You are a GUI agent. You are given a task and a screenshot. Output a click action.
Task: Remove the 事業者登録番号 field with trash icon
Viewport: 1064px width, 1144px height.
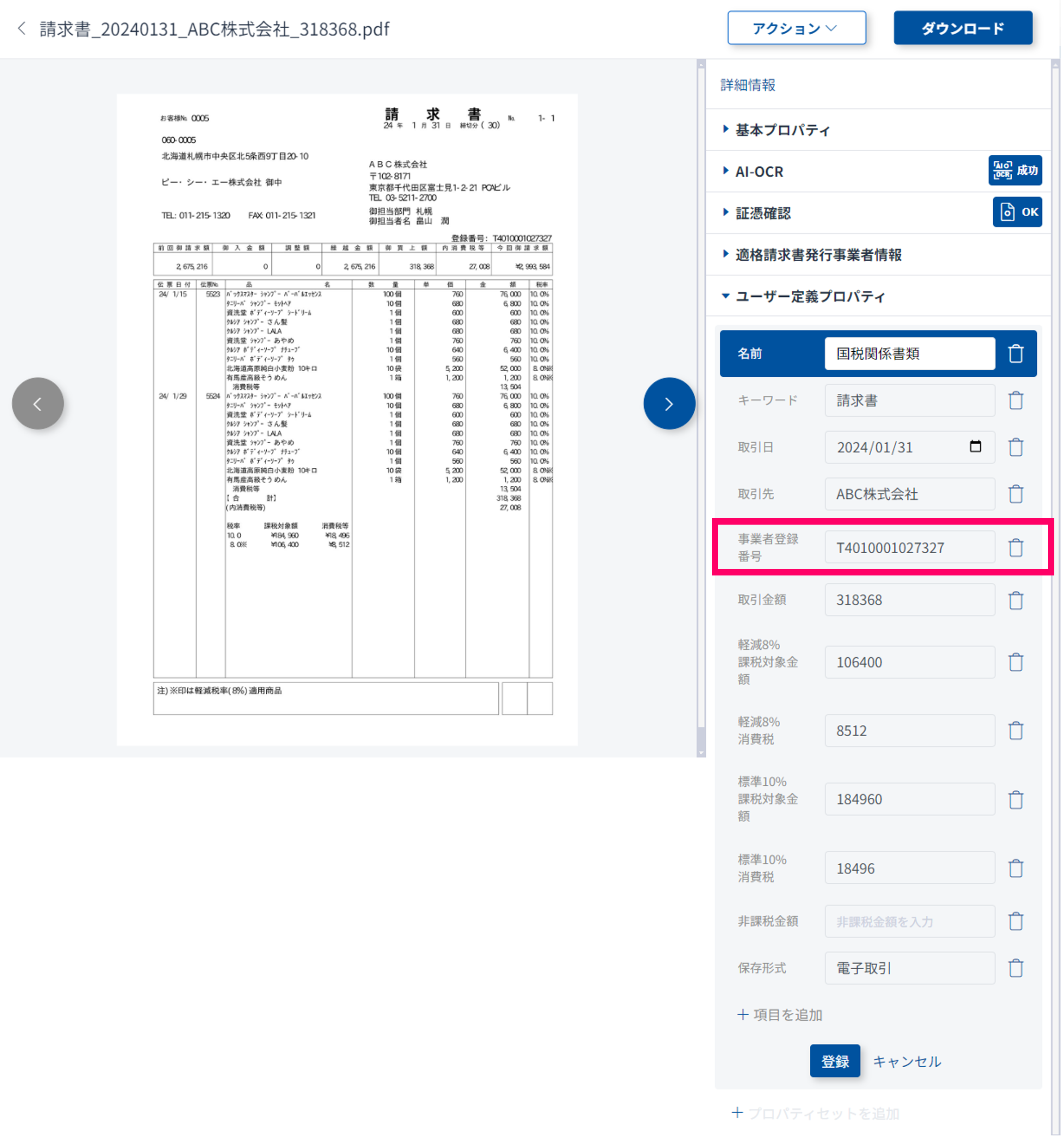click(x=1015, y=547)
